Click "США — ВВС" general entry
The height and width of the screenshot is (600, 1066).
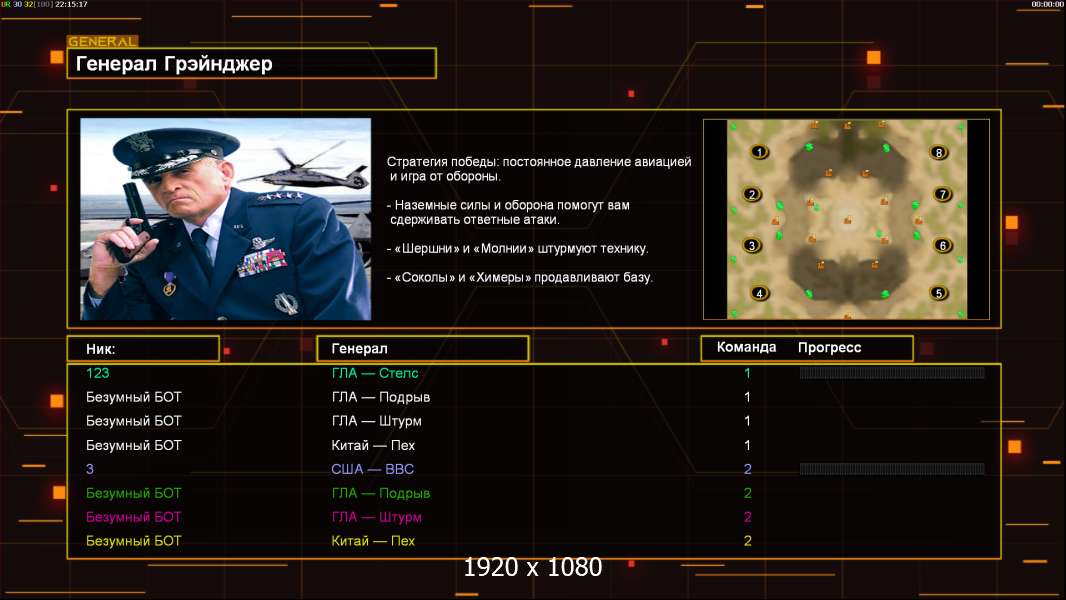click(373, 469)
